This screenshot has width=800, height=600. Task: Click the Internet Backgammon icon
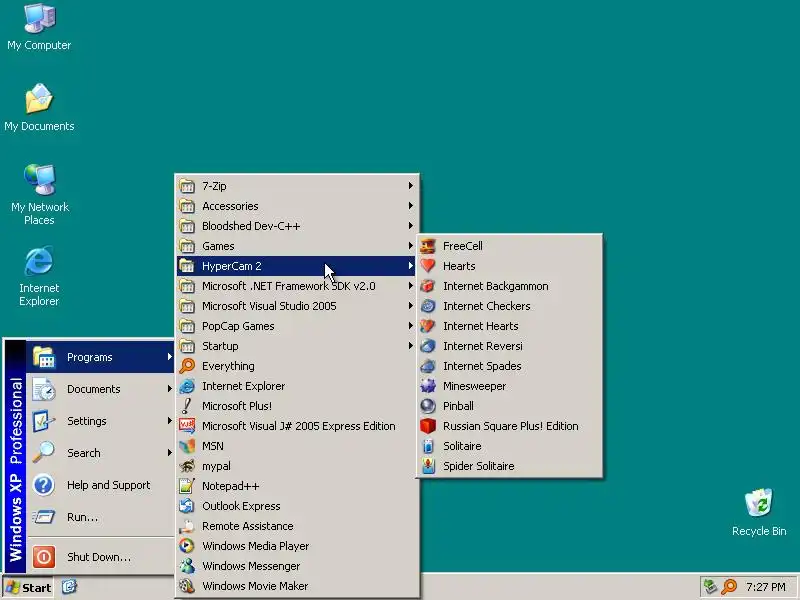click(428, 286)
